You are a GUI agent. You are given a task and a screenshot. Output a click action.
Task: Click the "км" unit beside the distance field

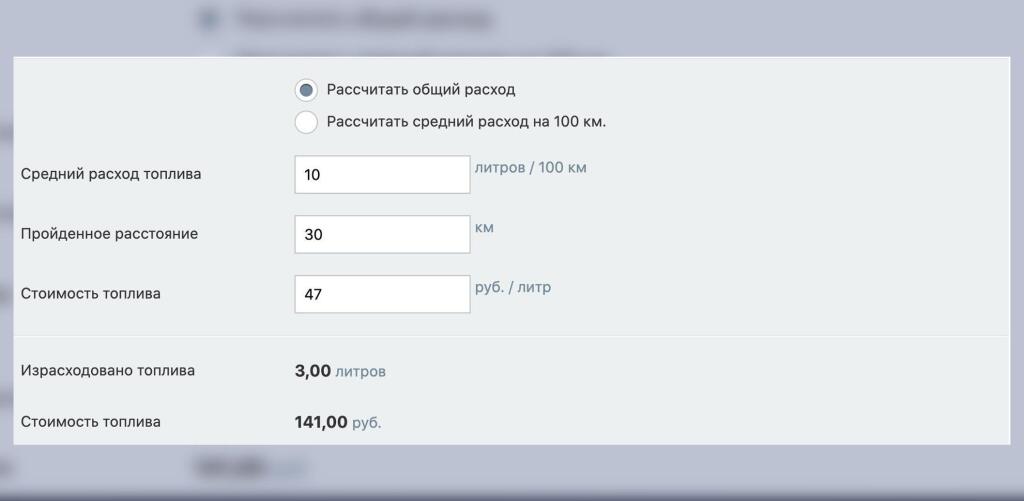tap(484, 228)
